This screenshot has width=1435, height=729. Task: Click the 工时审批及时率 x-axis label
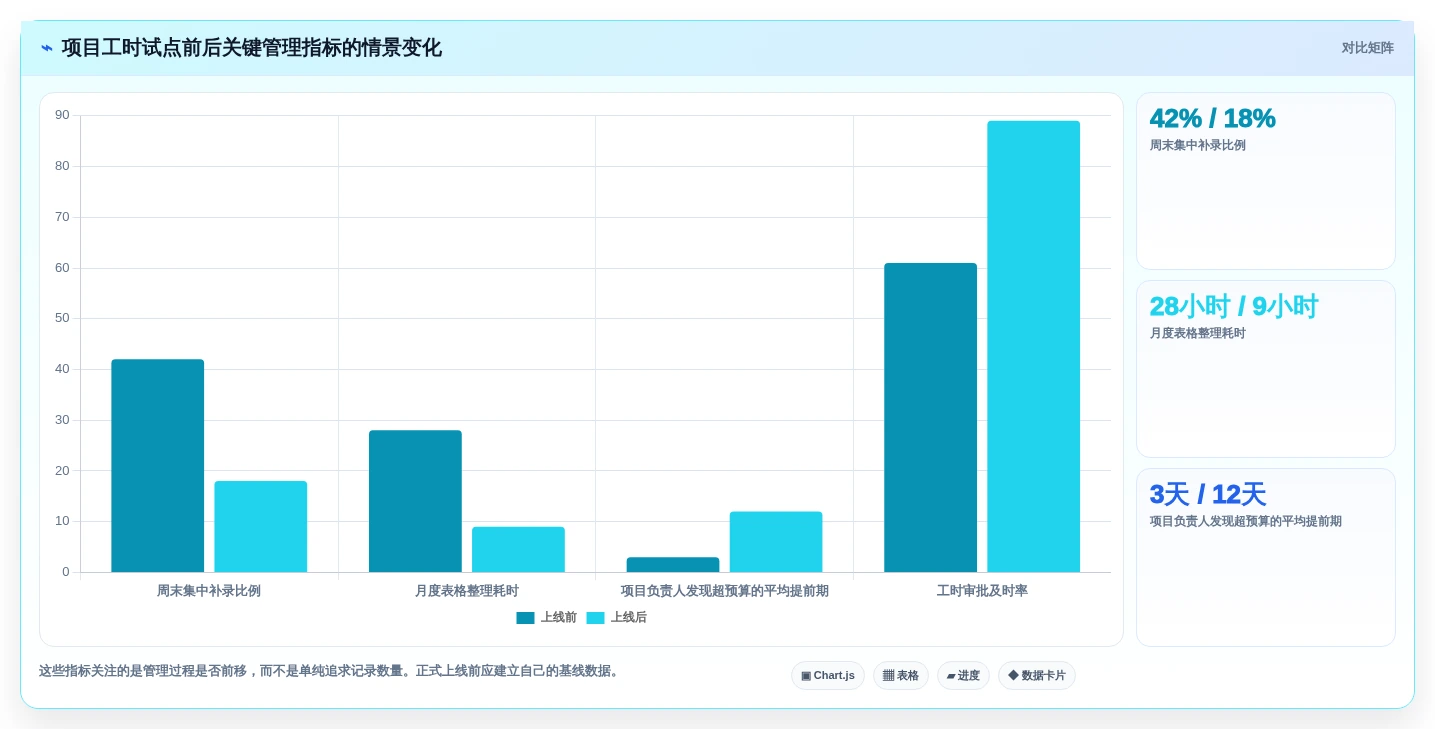(x=982, y=591)
